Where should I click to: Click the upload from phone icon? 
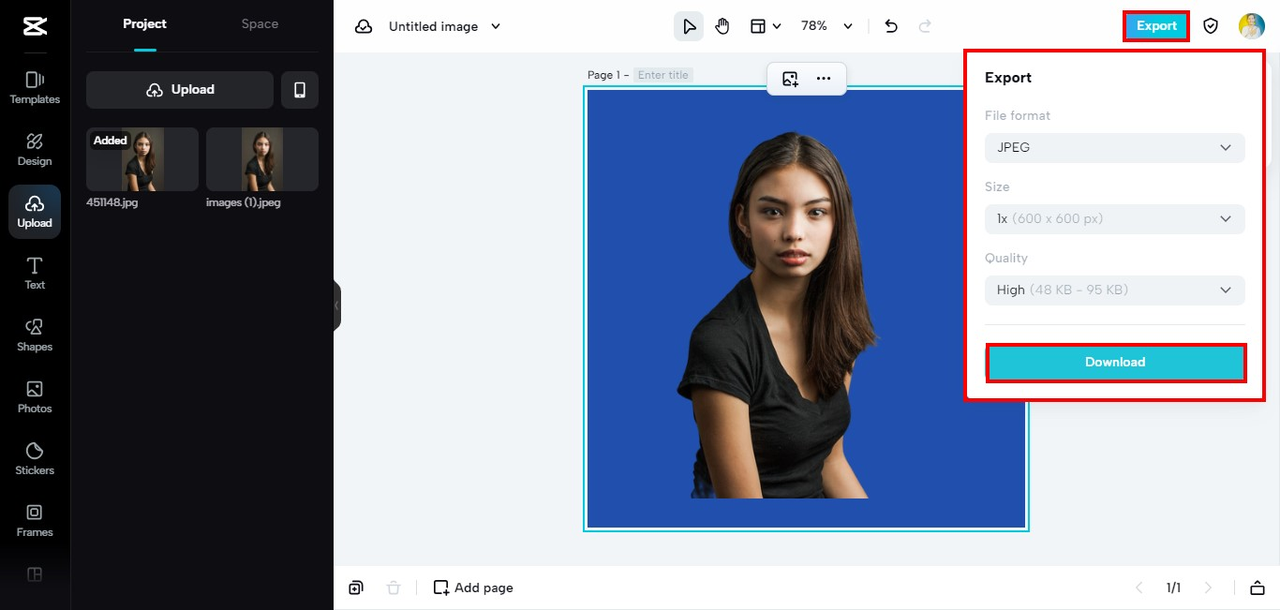coord(300,90)
